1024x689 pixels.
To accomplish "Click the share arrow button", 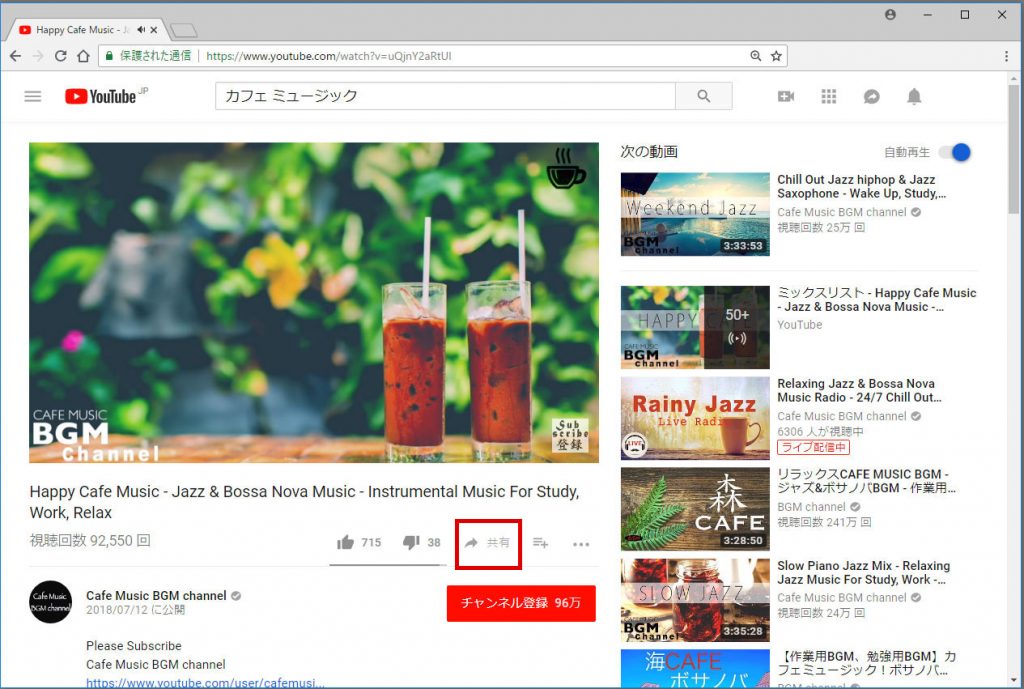I will pyautogui.click(x=487, y=543).
